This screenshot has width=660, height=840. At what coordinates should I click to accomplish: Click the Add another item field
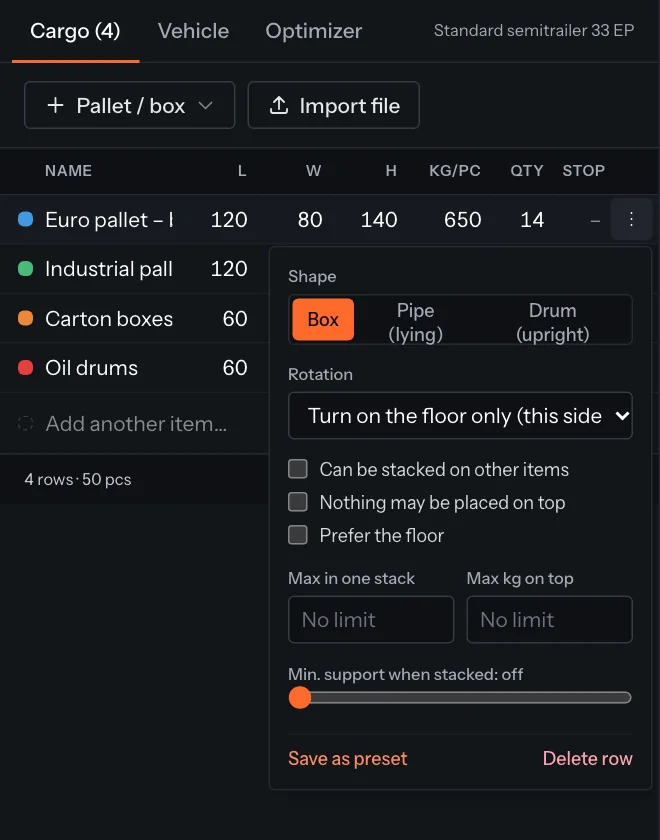[x=136, y=424]
